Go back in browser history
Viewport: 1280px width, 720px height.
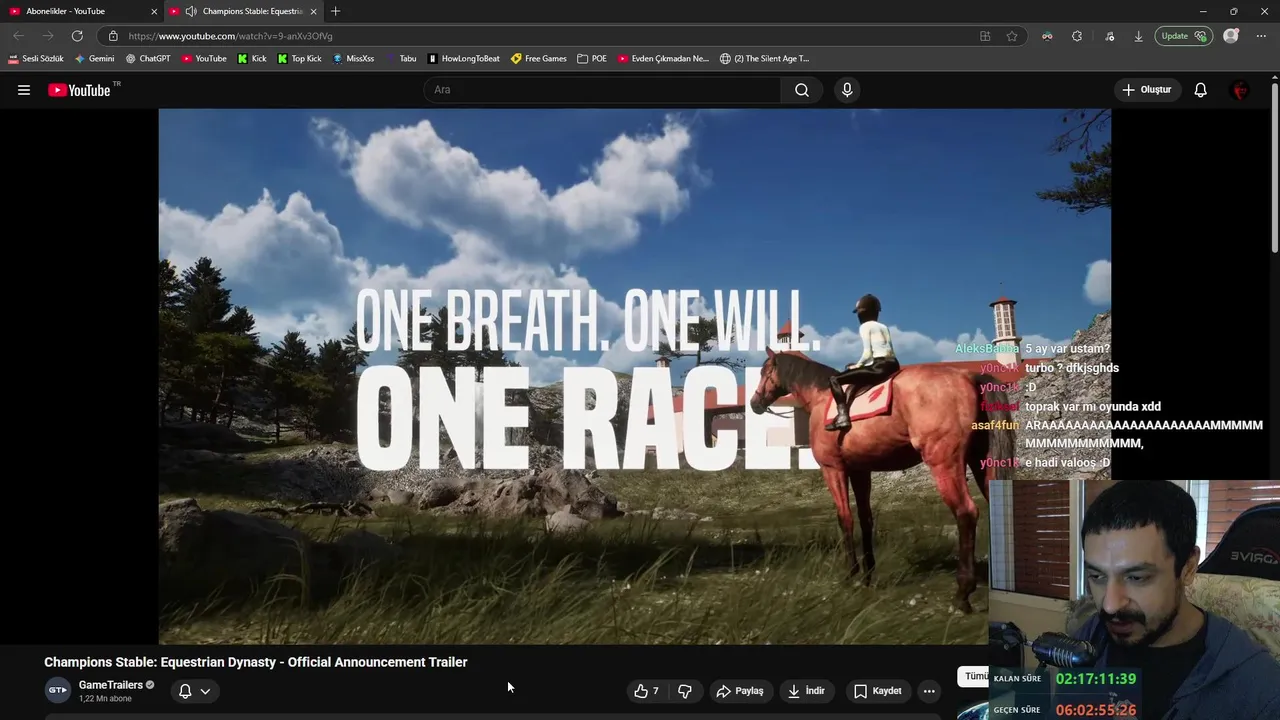(18, 36)
